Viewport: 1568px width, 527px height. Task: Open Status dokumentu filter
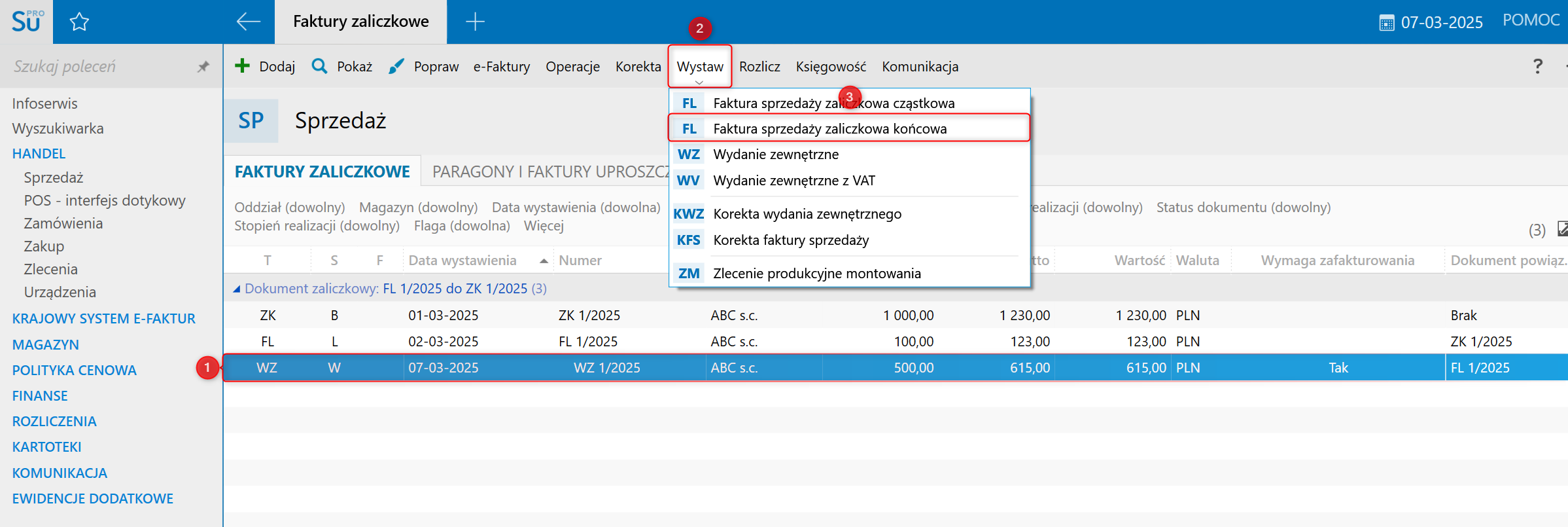(x=1243, y=208)
